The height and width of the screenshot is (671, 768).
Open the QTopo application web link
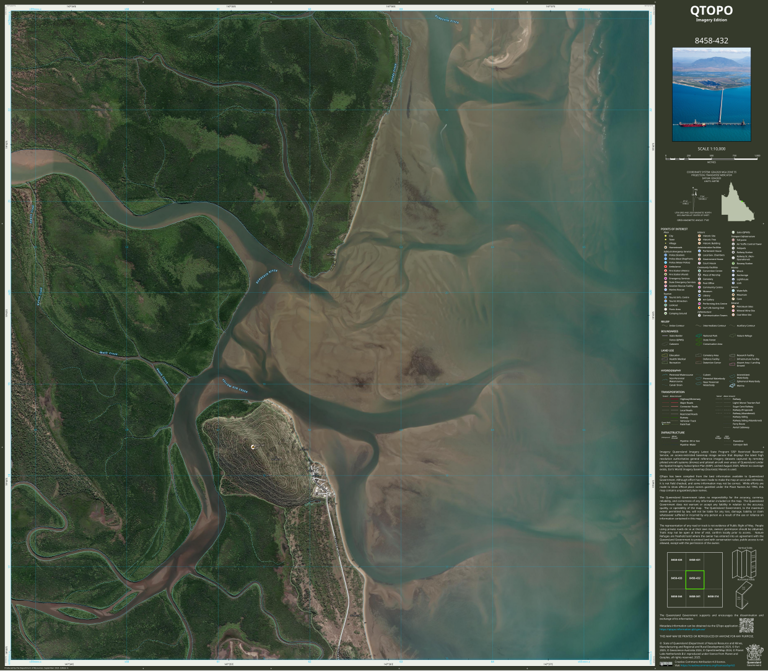coord(682,629)
